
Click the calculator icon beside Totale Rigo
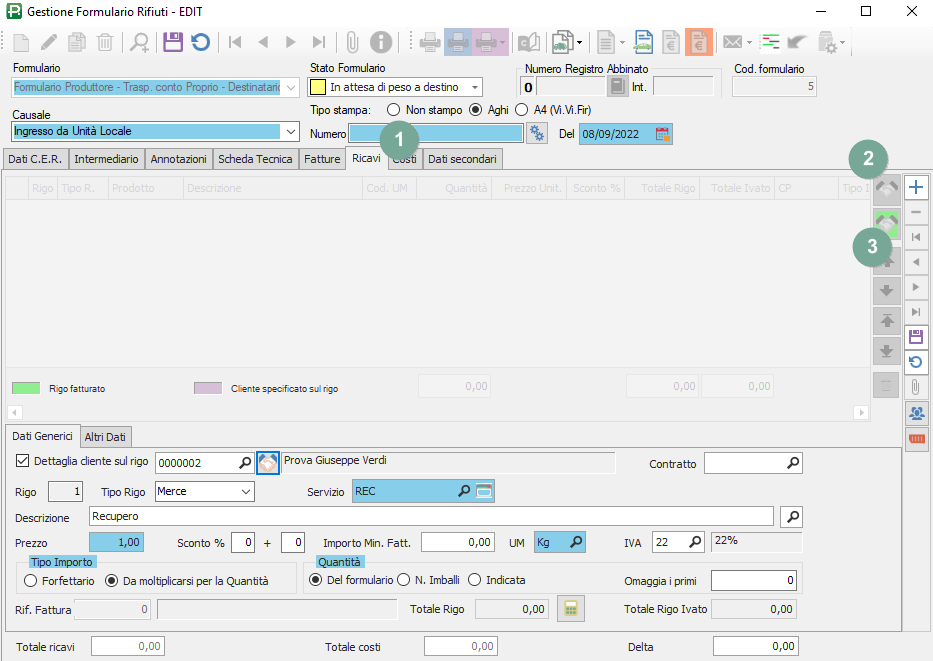pyautogui.click(x=570, y=608)
